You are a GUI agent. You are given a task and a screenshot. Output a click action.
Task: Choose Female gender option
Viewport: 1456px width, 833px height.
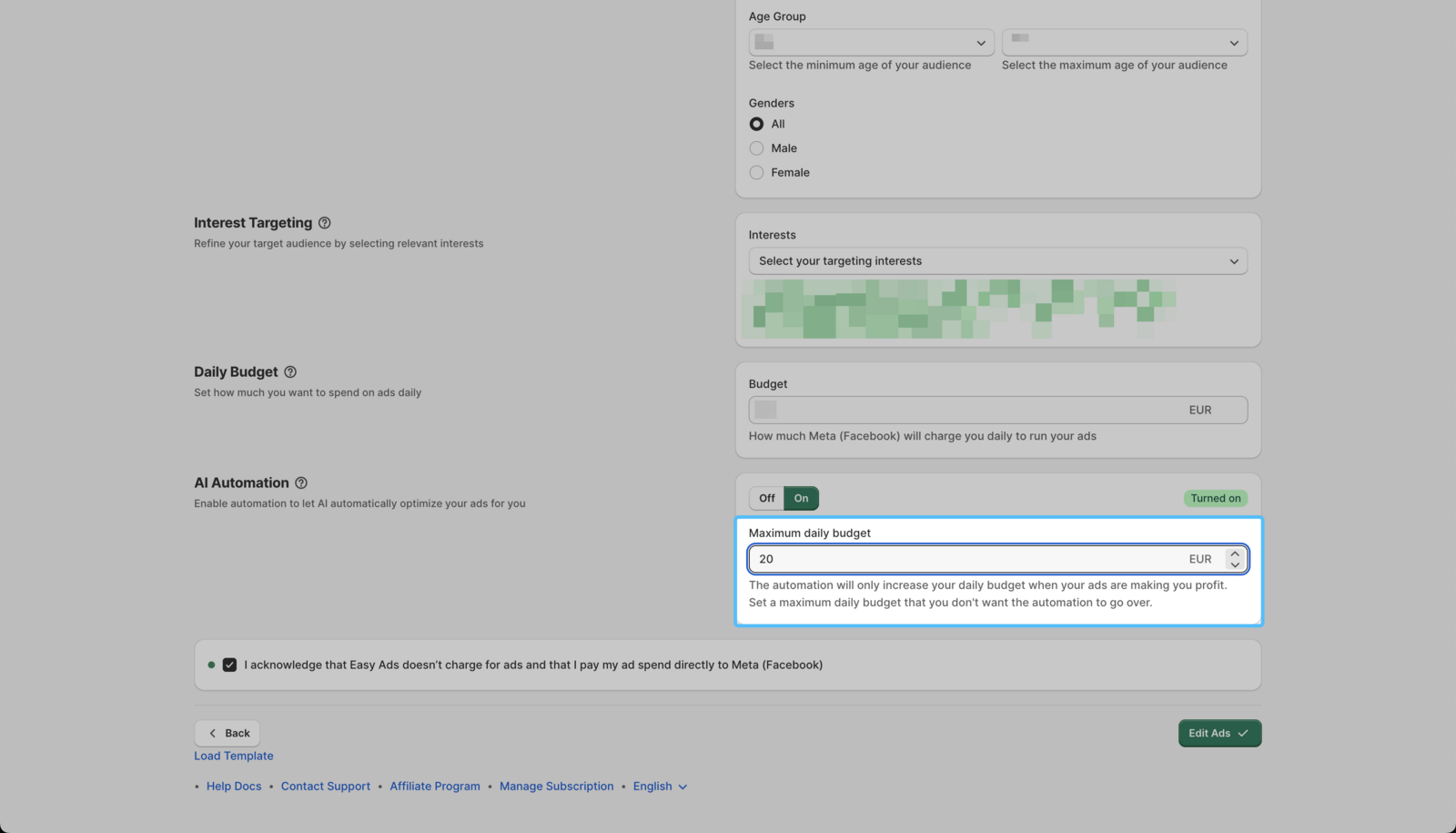756,173
